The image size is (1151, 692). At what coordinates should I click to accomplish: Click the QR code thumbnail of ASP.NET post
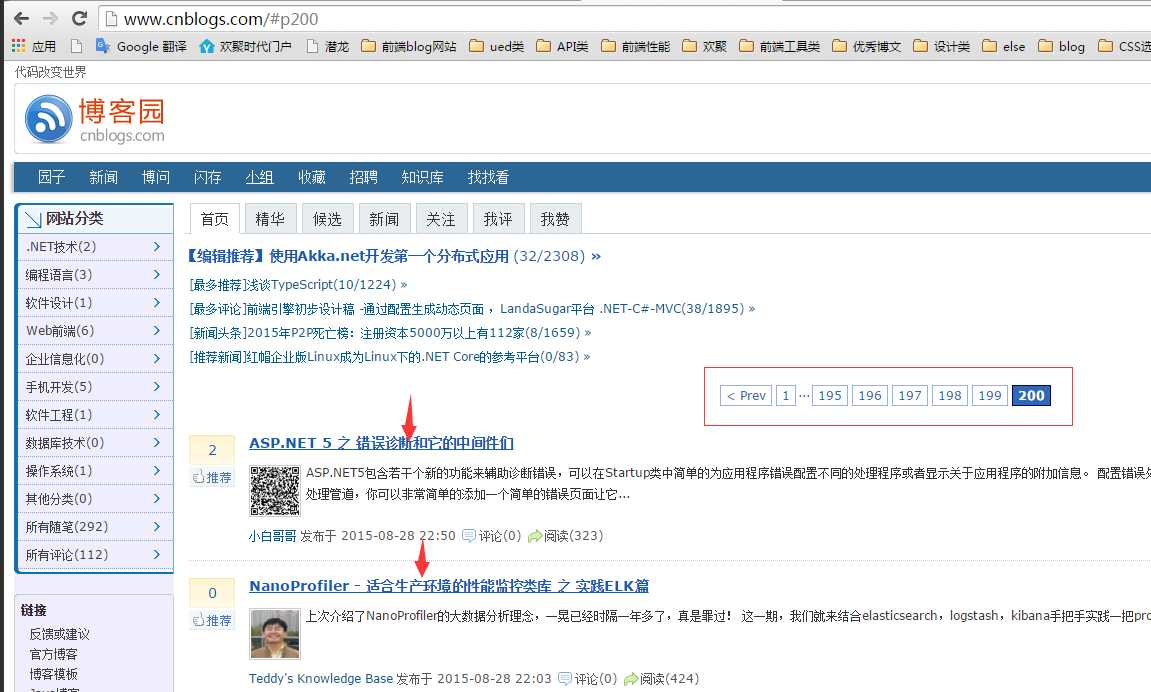pyautogui.click(x=275, y=490)
